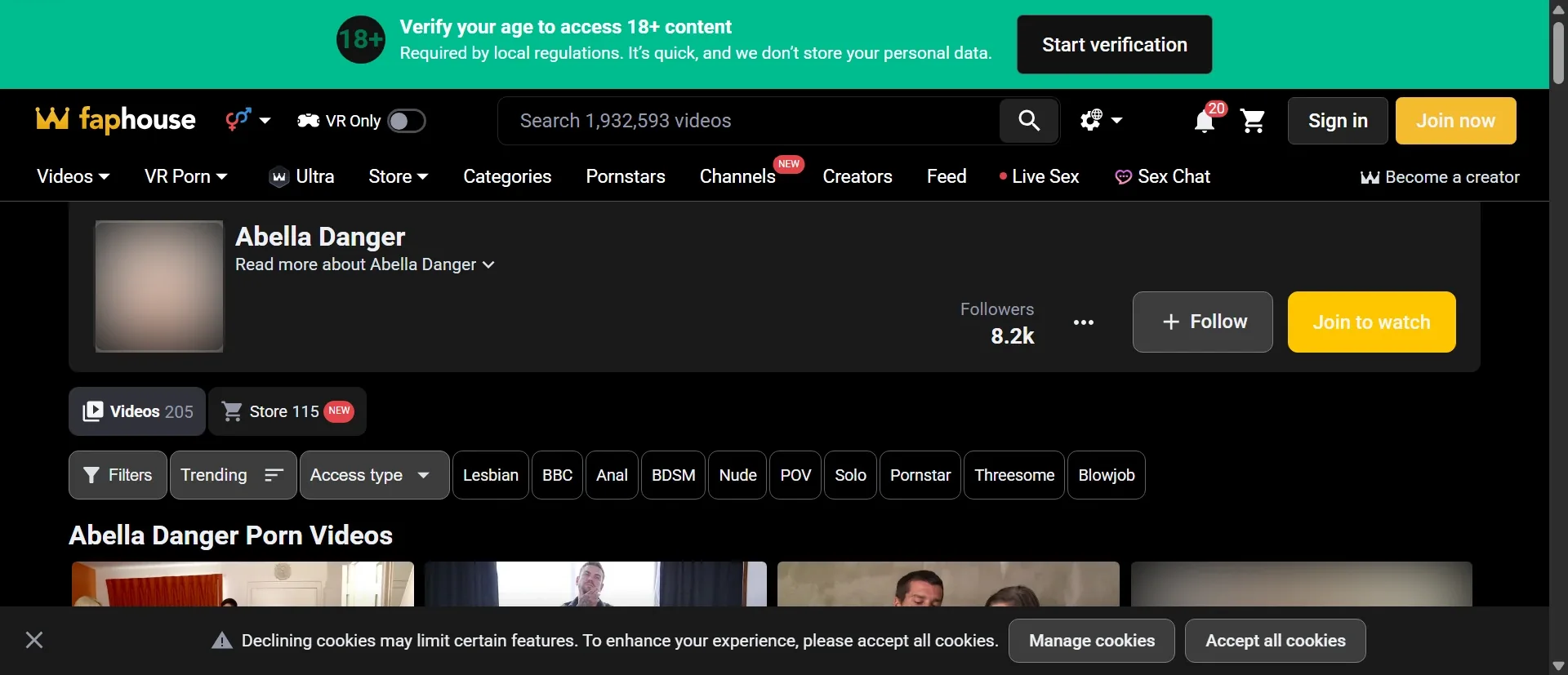
Task: Expand the Store menu
Action: (399, 176)
